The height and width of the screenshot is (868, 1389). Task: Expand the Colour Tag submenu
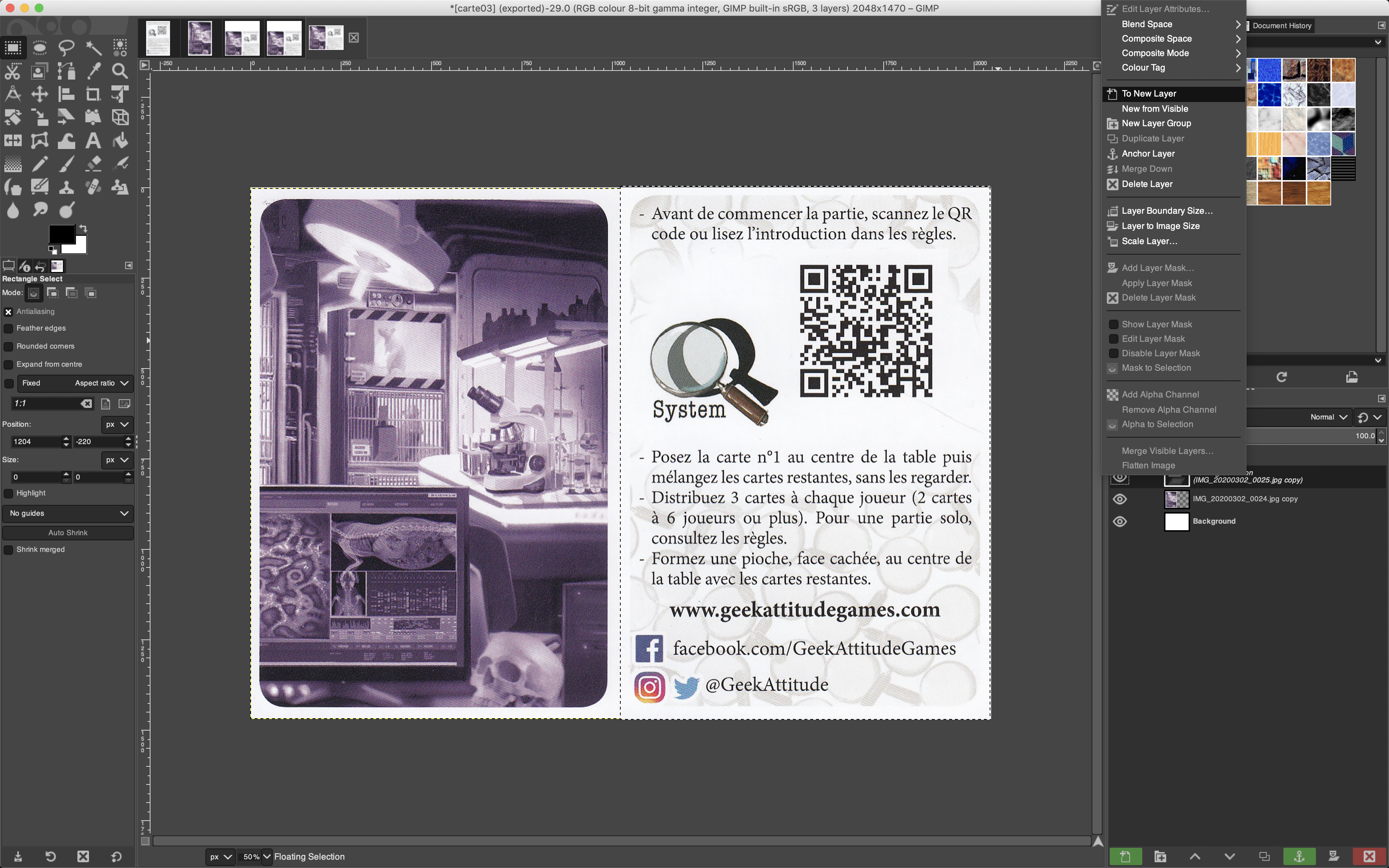click(1174, 68)
